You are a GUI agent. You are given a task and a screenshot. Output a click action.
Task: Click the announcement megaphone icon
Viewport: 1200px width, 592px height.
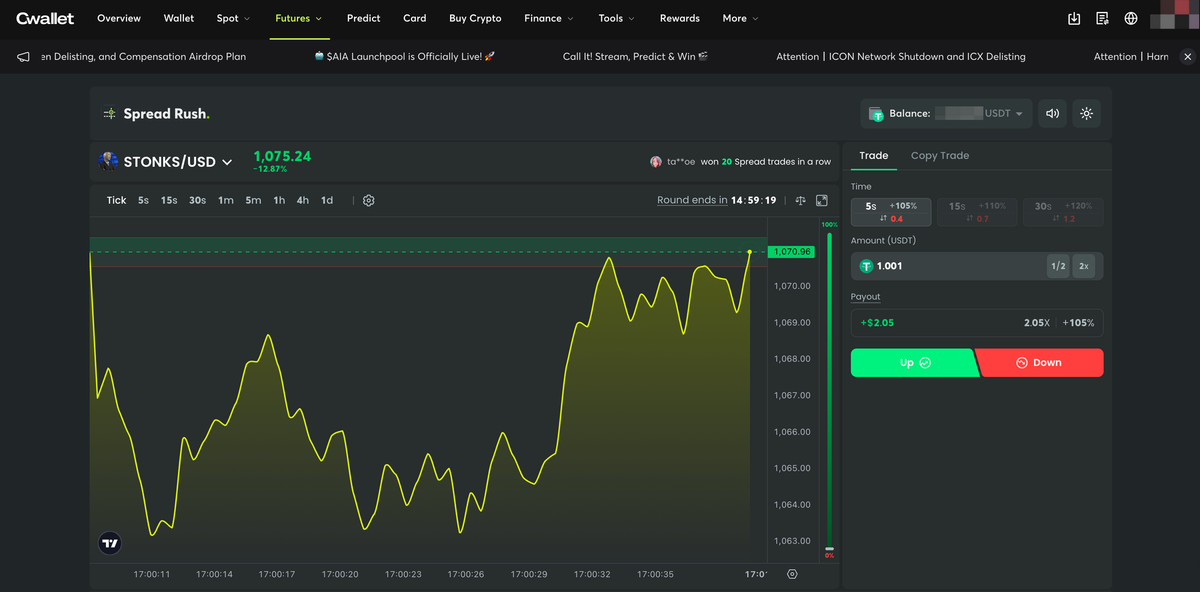click(x=23, y=57)
